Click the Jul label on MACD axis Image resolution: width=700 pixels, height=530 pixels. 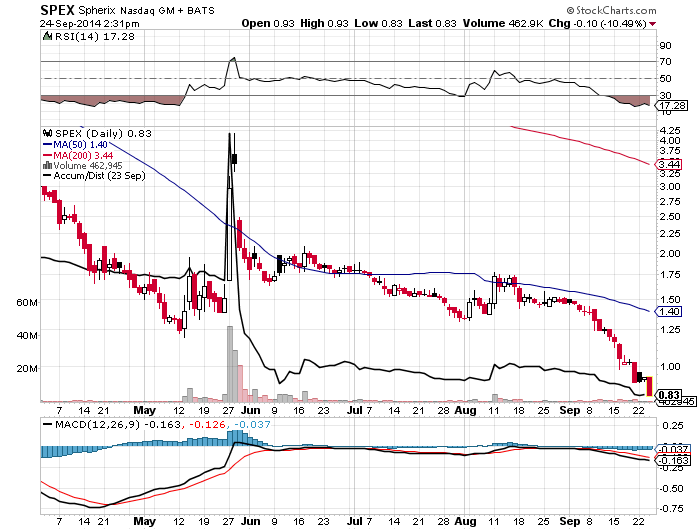coord(355,521)
